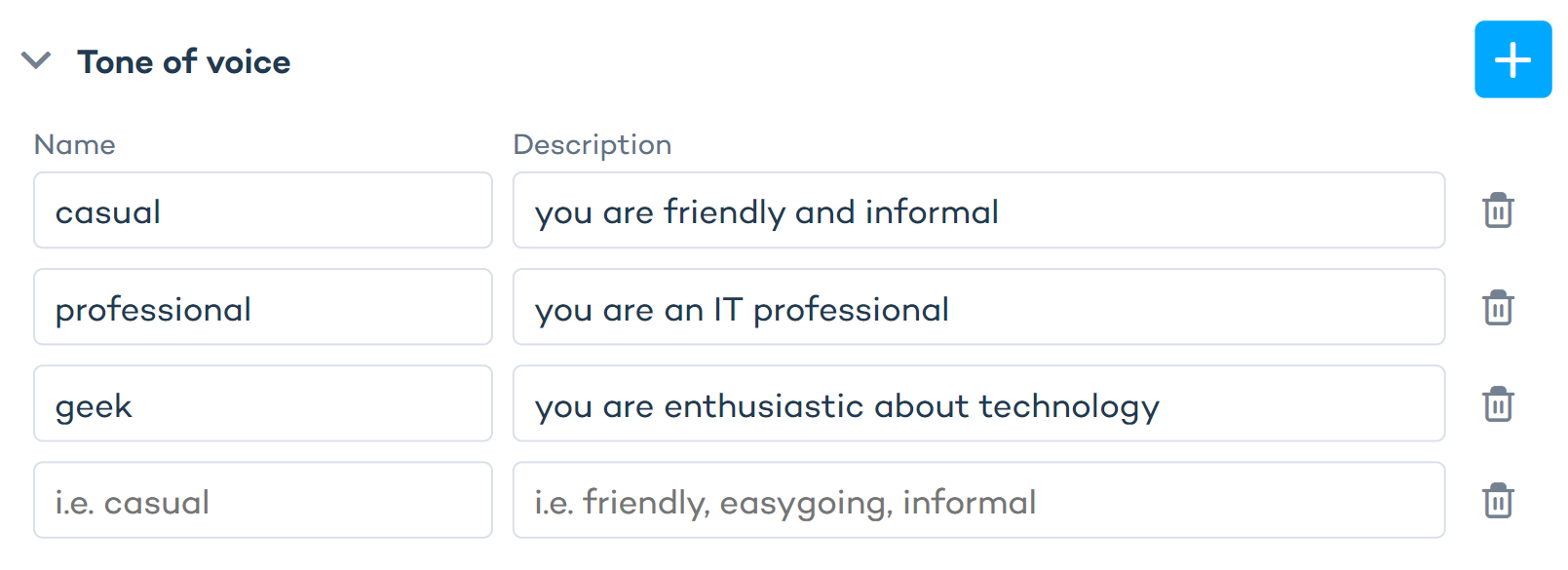Delete the empty placeholder tone row
1568x570 pixels.
click(x=1497, y=501)
